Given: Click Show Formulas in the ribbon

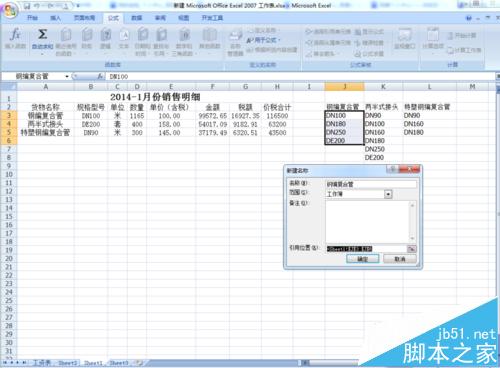Looking at the screenshot, I should pyautogui.click(x=369, y=32).
